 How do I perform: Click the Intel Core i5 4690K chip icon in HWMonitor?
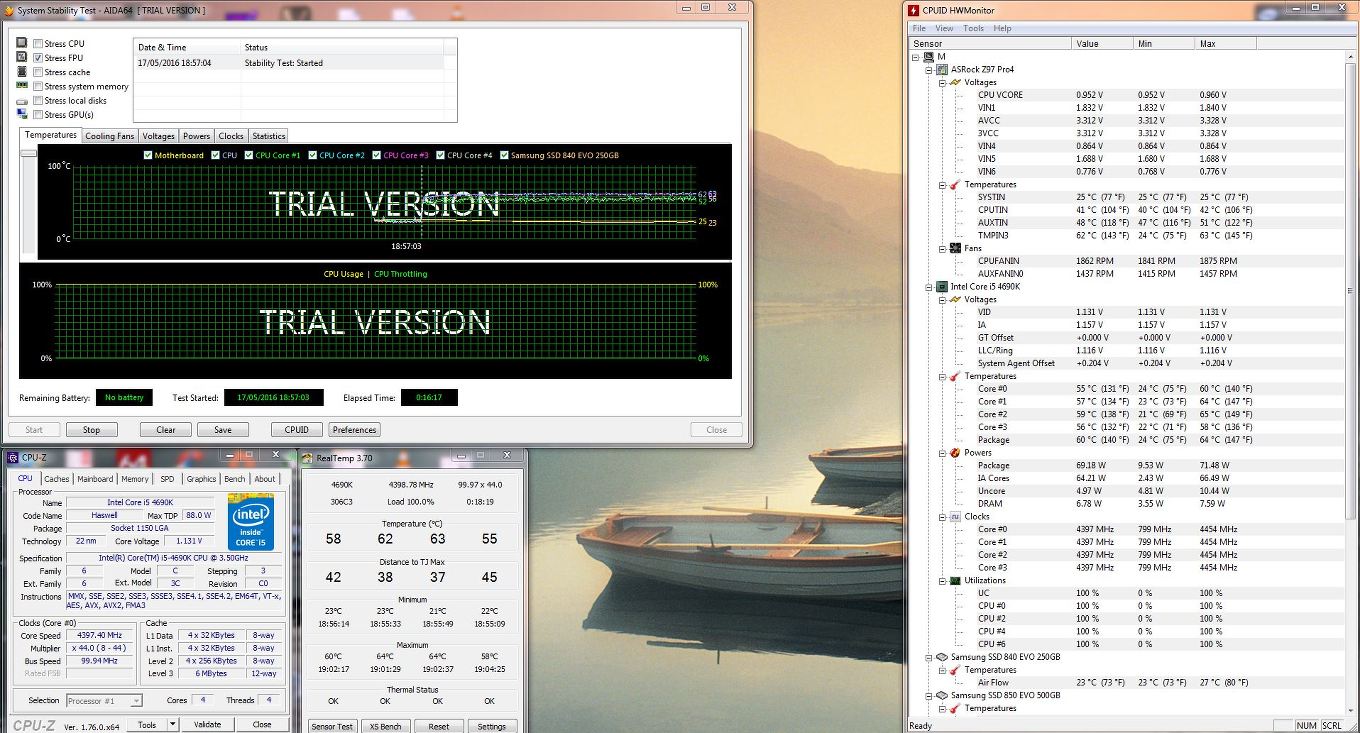942,287
